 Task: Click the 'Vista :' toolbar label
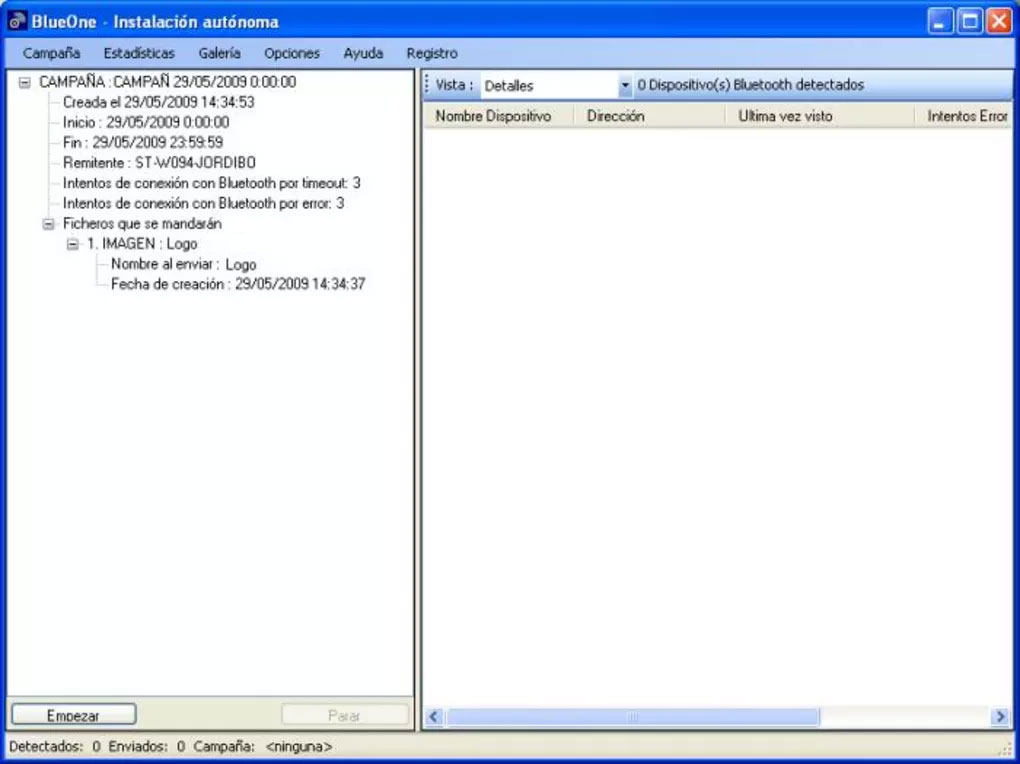click(x=454, y=85)
